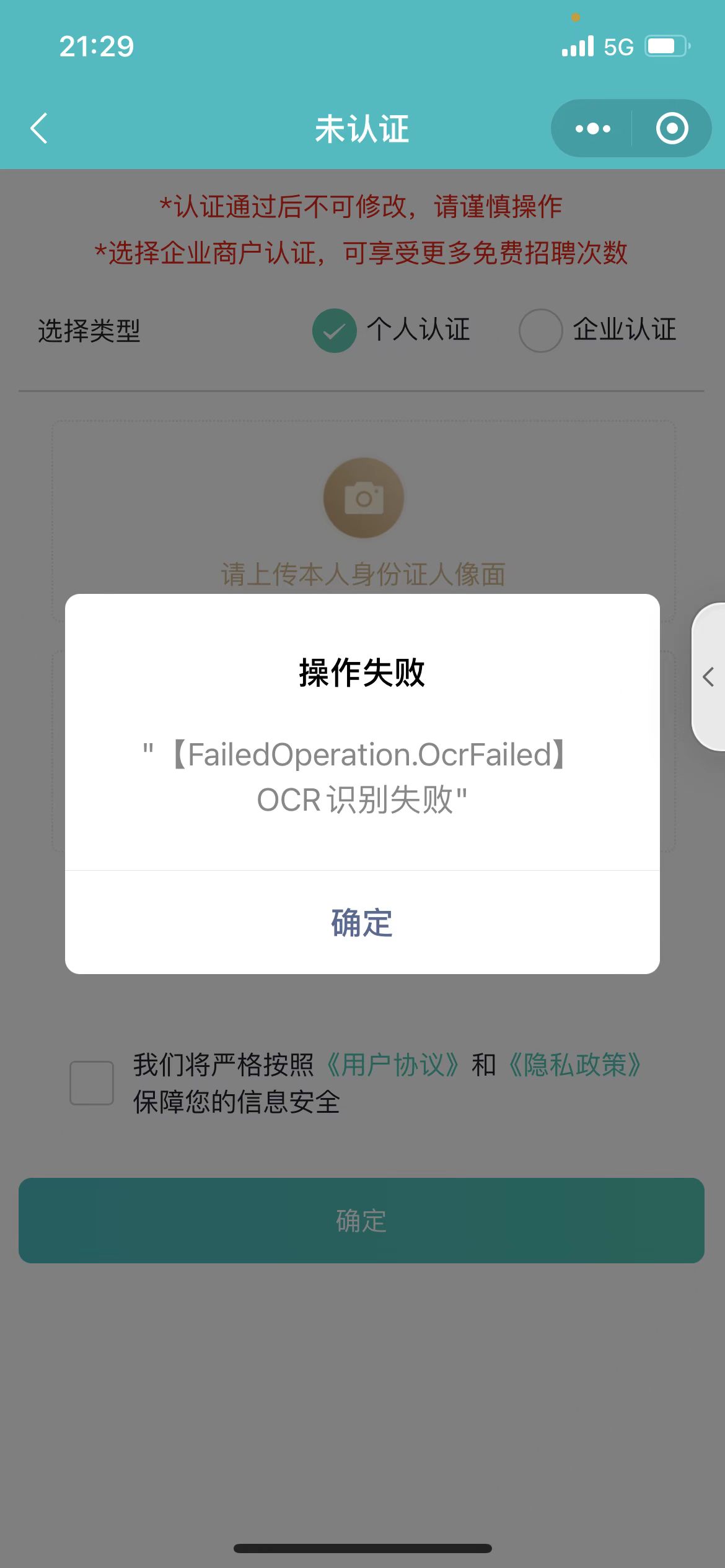Tick the agreement checkbox beside 我们将严格按照
This screenshot has height=1568, width=725.
click(92, 1083)
